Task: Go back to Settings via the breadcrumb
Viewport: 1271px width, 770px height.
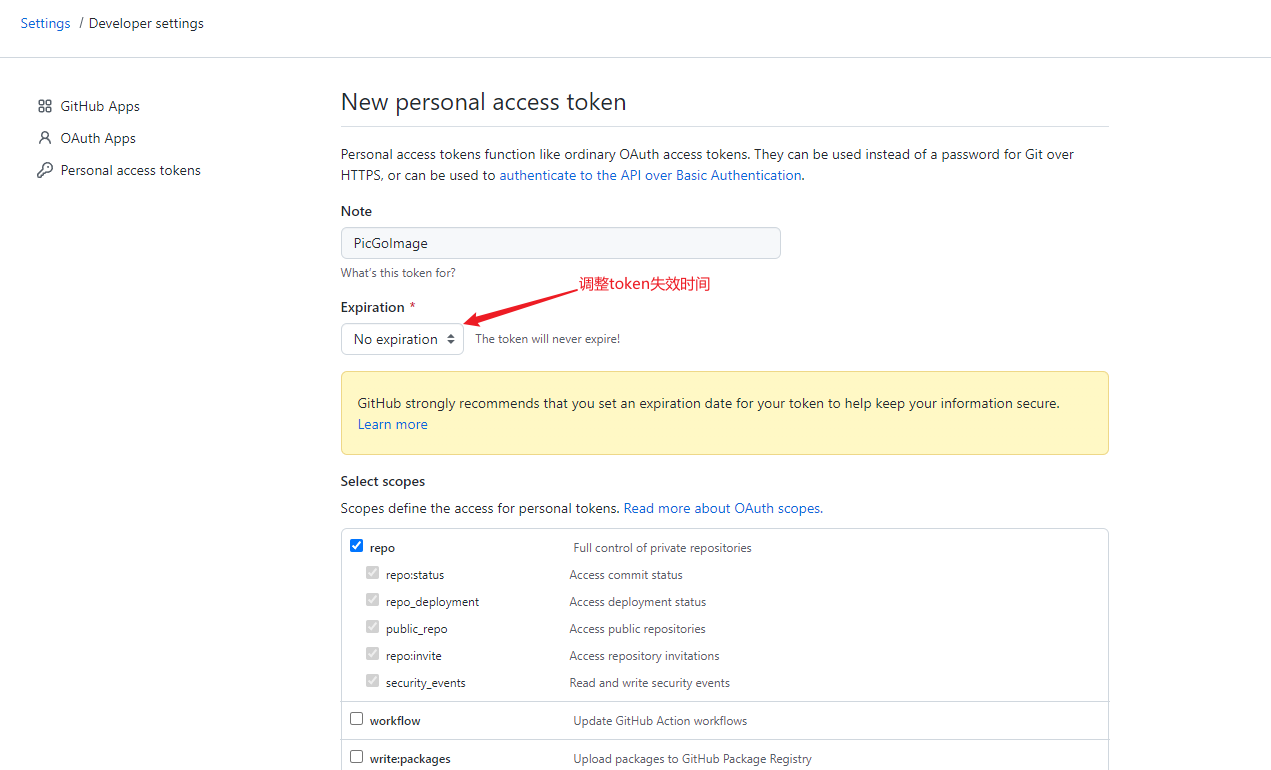Action: point(45,23)
